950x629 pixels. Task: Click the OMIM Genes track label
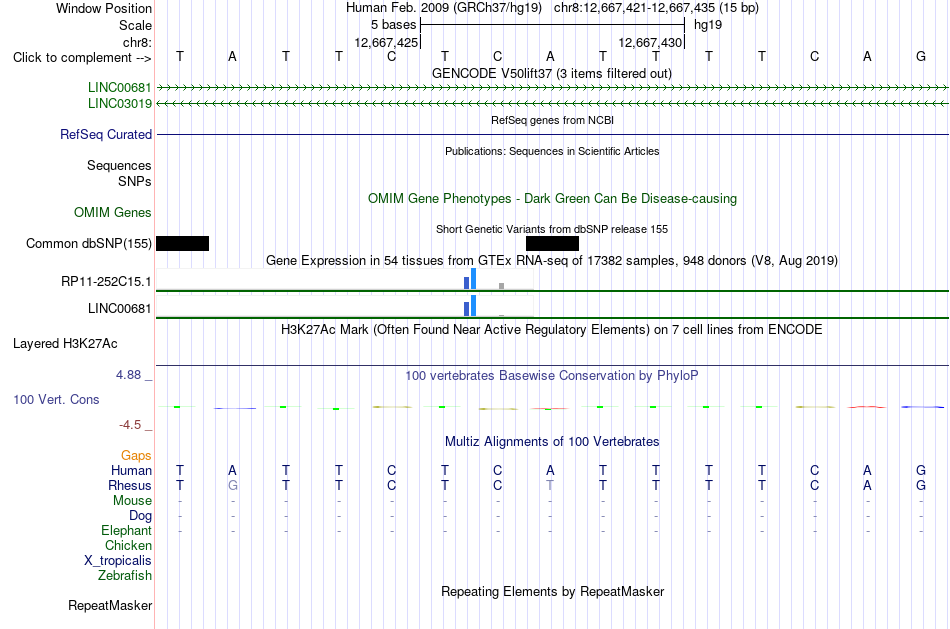[x=112, y=213]
